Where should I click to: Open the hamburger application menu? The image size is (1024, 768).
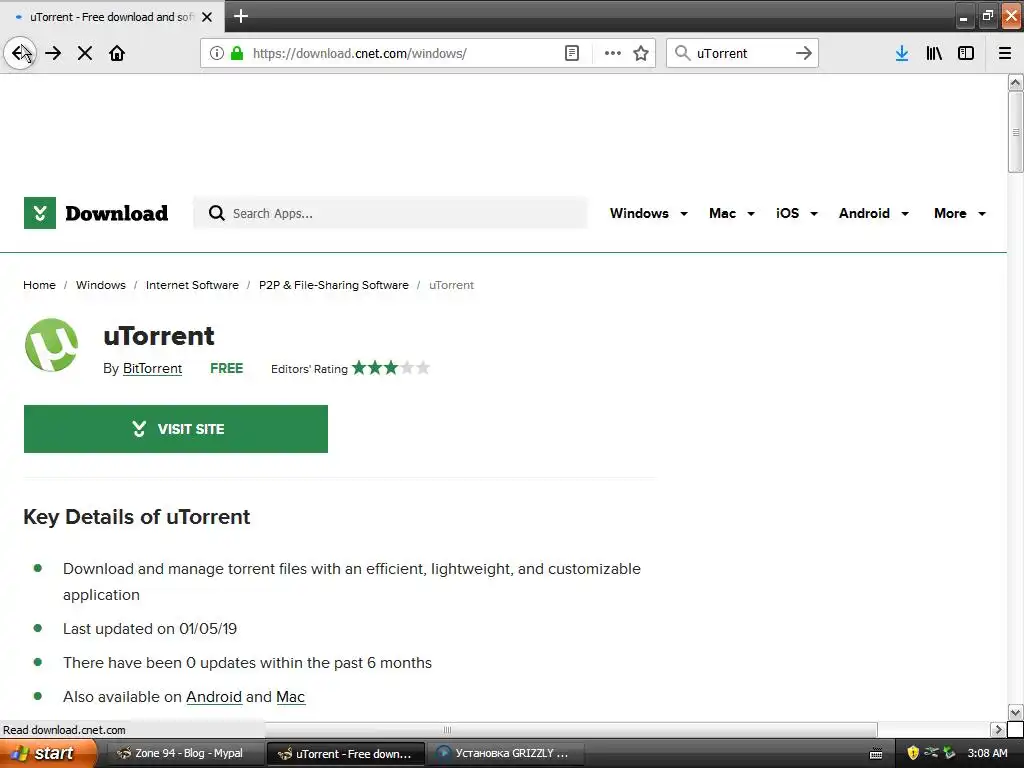coord(1005,53)
